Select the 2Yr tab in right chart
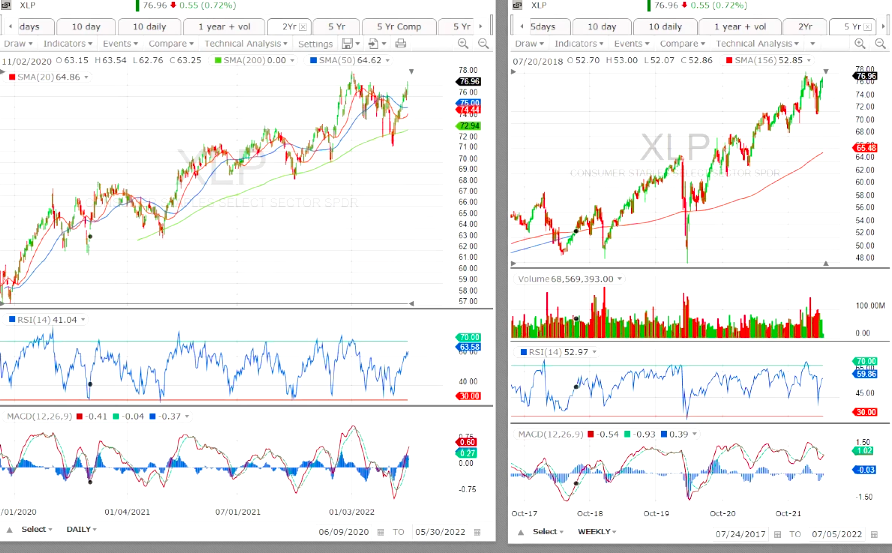 [x=805, y=27]
